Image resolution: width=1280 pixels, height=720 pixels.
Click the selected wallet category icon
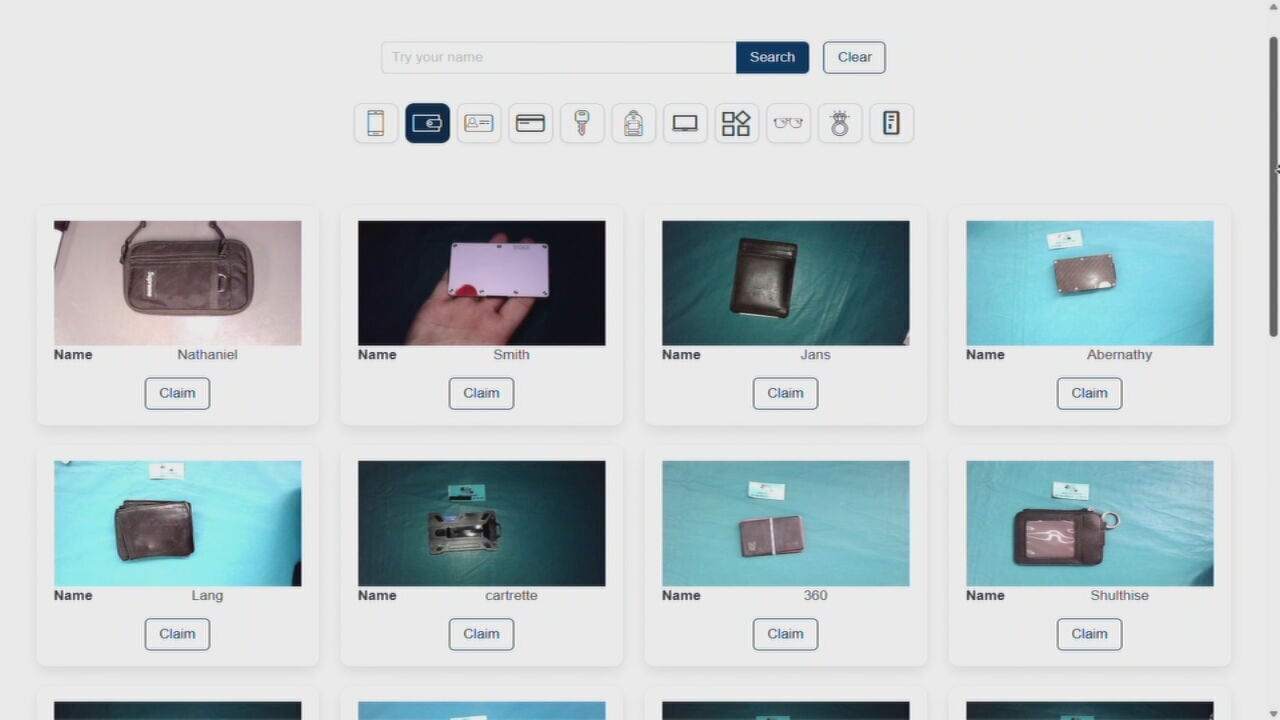click(x=427, y=123)
